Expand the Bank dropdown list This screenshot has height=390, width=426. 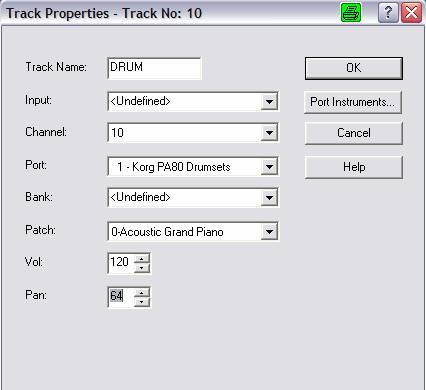269,198
